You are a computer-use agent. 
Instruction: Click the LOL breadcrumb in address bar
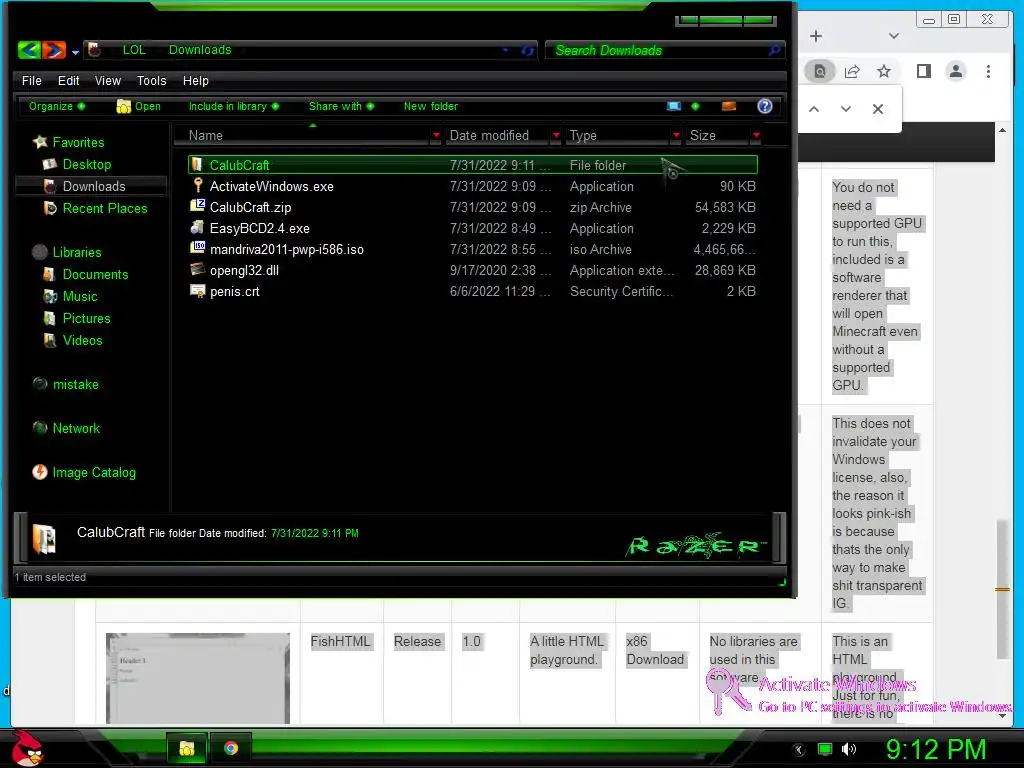[134, 50]
